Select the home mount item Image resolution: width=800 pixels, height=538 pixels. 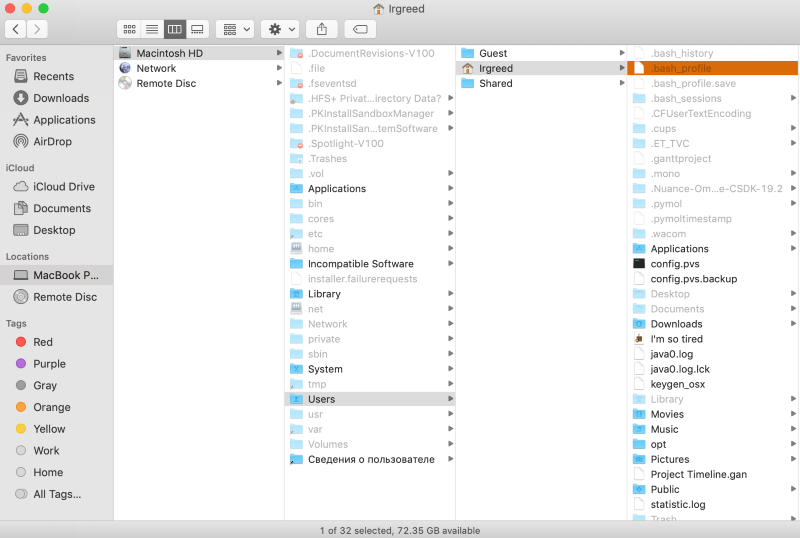click(370, 249)
